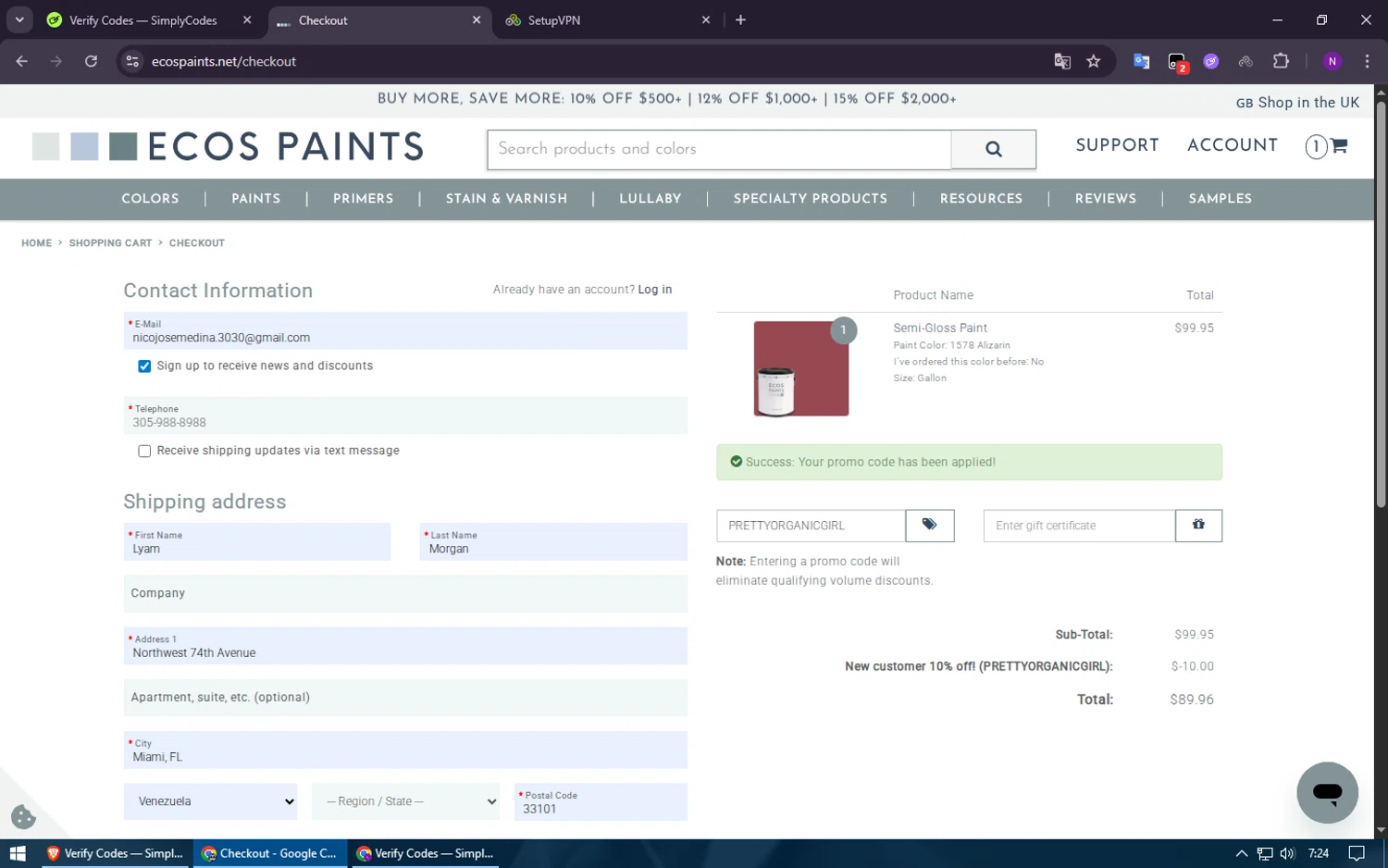Click Semi-Gloss Paint product name
Viewport: 1388px width, 868px height.
(x=940, y=328)
